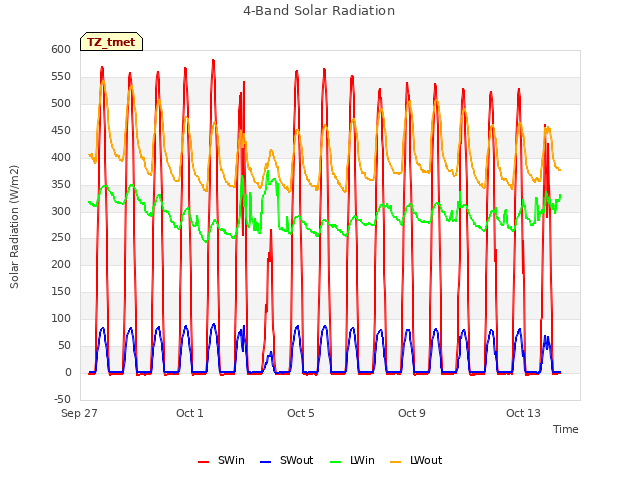Click the 200 y-axis tick label
Viewport: 640px width, 480px height.
pyautogui.click(x=61, y=264)
